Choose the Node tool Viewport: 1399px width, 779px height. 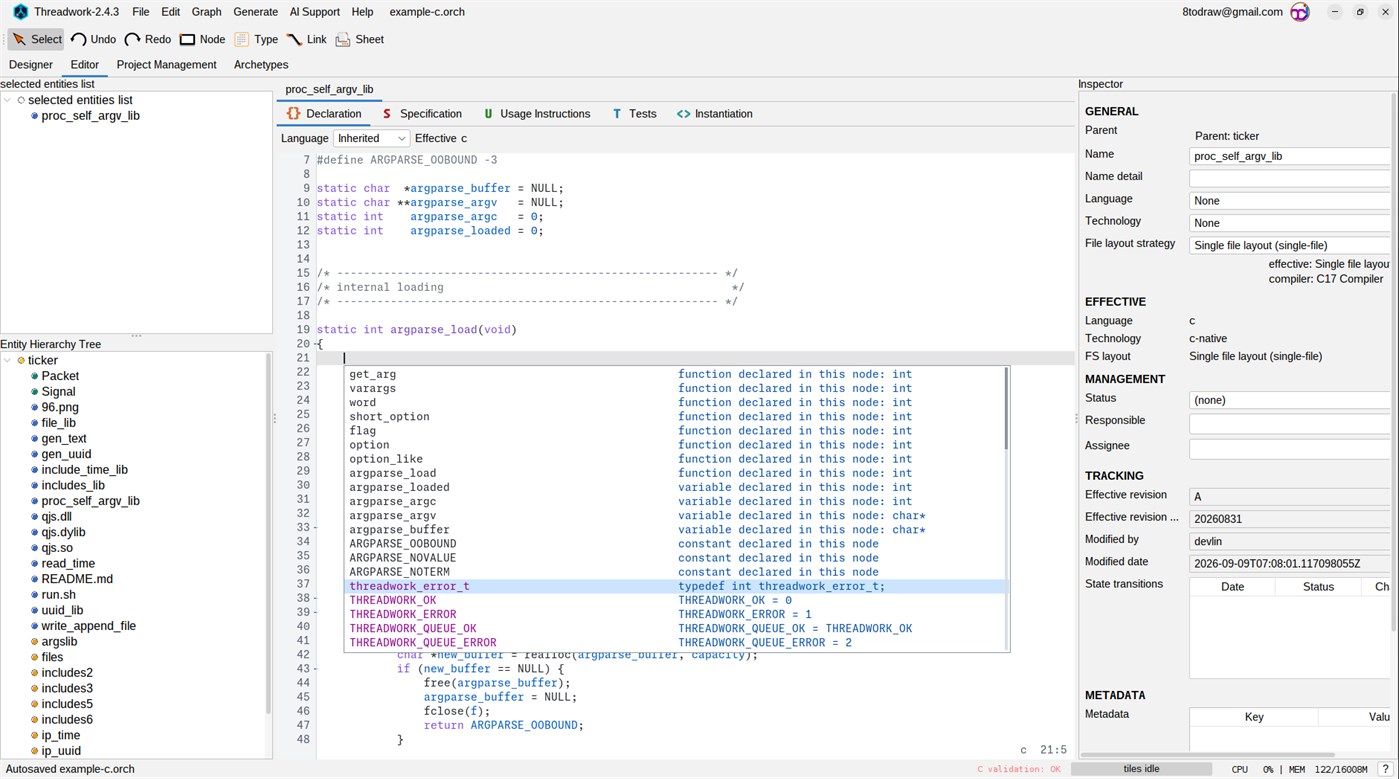202,39
